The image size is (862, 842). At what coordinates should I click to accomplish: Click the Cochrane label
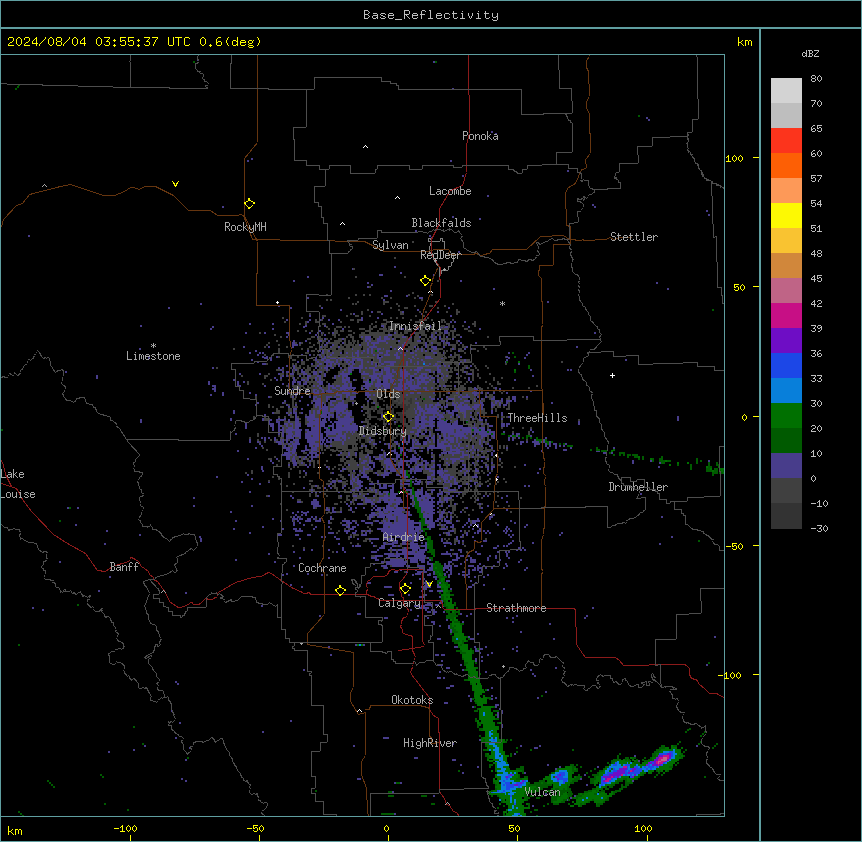tap(322, 568)
